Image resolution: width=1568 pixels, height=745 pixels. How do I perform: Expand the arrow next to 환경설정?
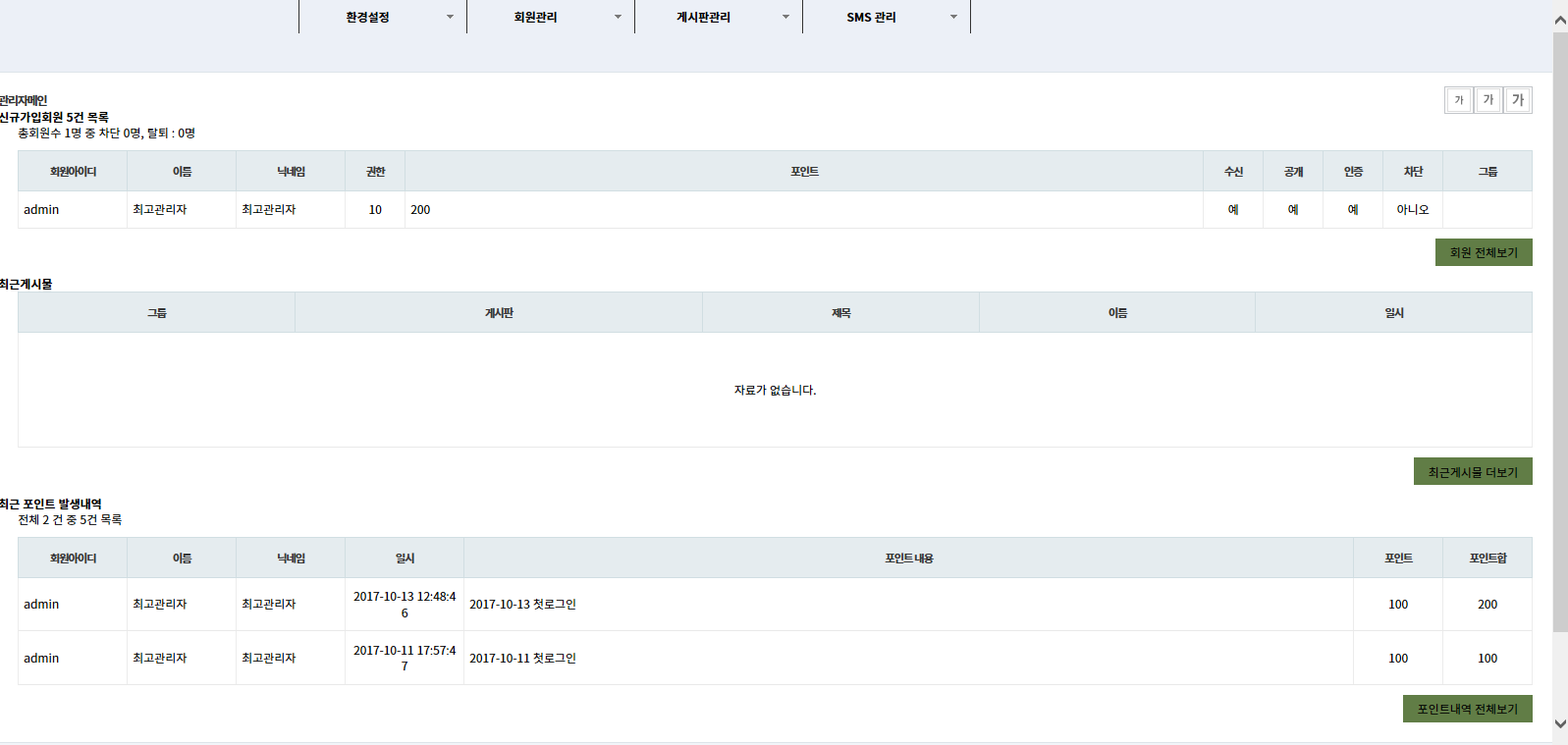(451, 17)
